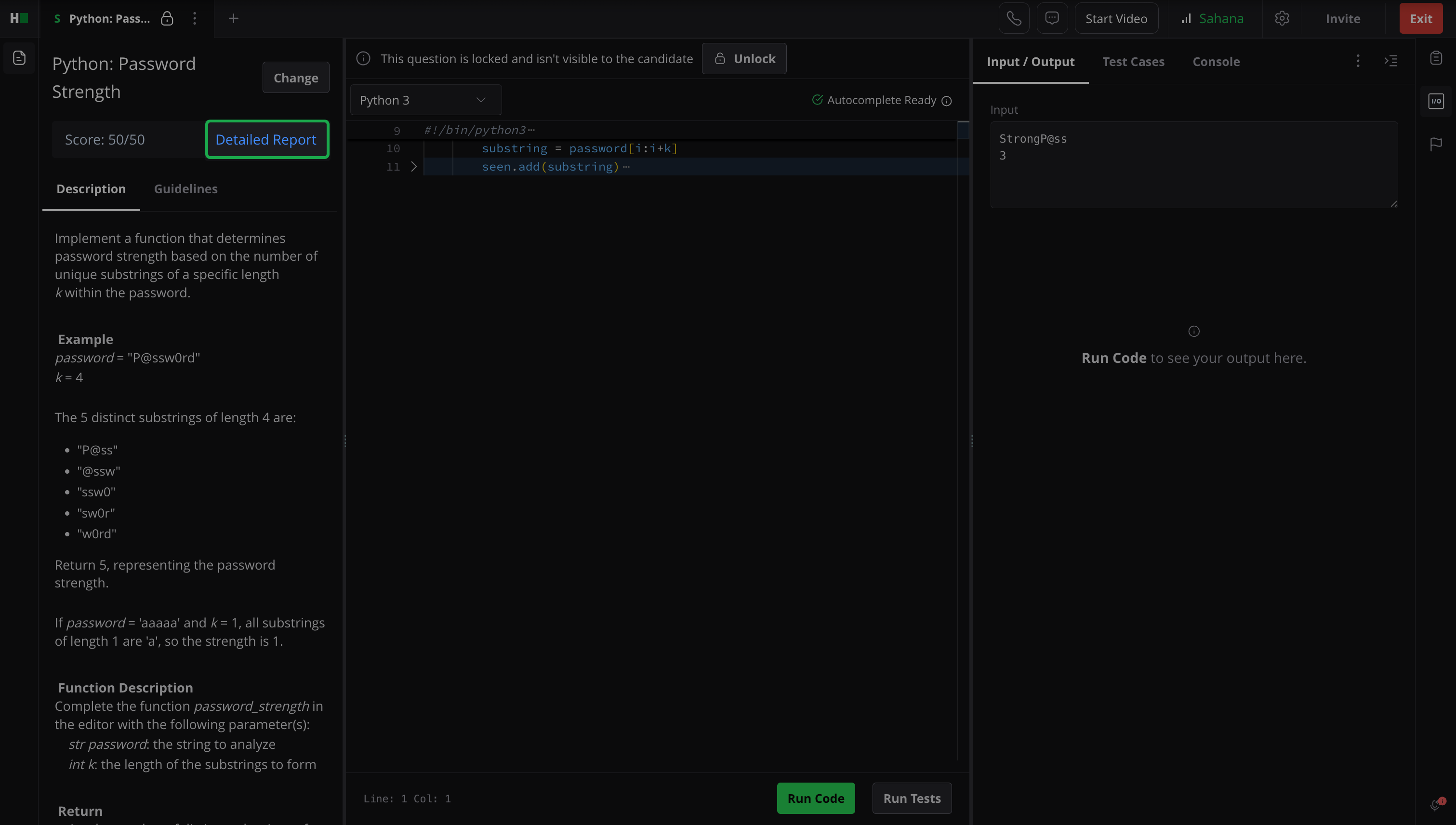Switch to the Test Cases tab
The image size is (1456, 825).
click(1133, 62)
